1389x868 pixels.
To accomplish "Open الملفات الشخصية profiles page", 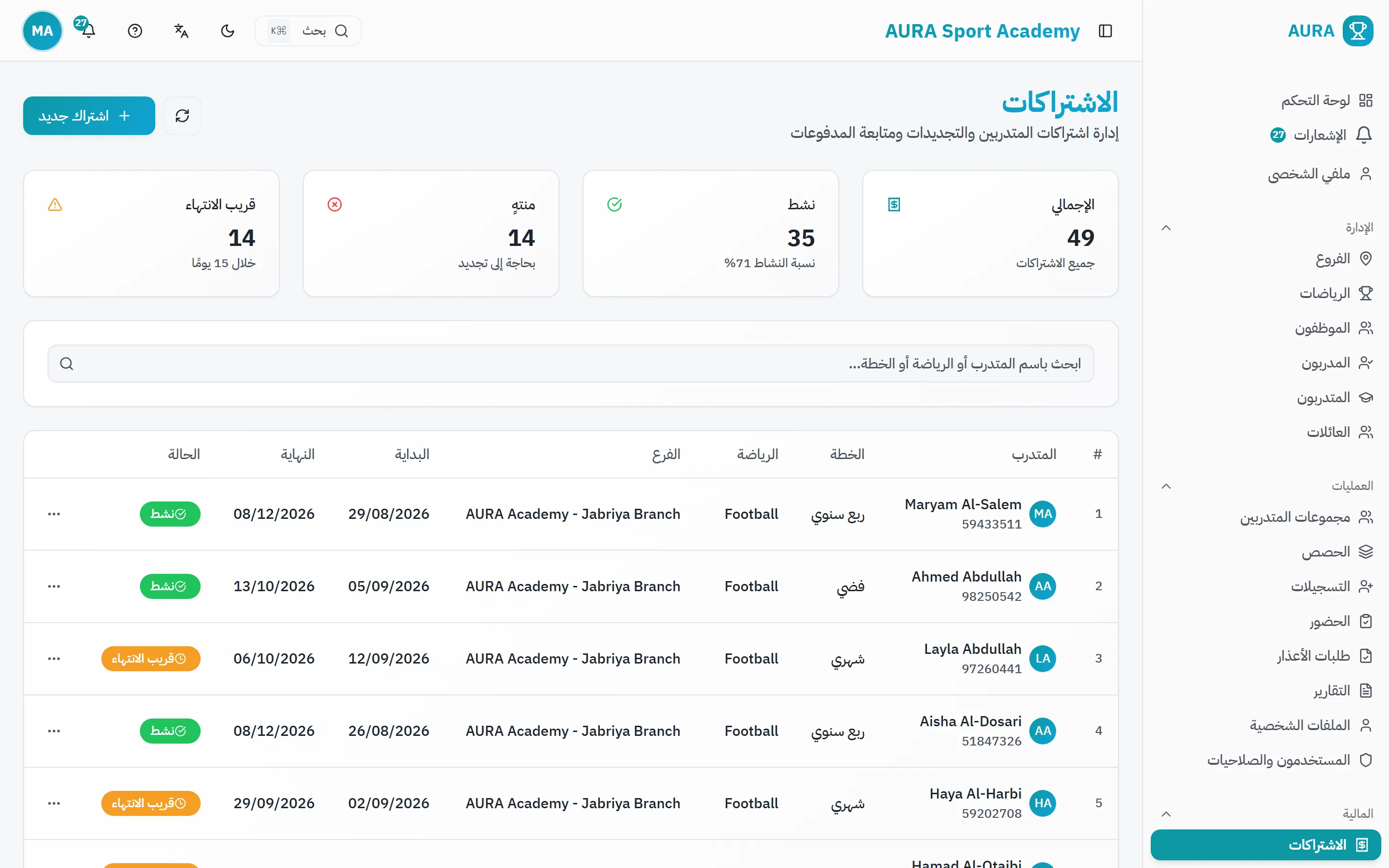I will (x=1310, y=726).
